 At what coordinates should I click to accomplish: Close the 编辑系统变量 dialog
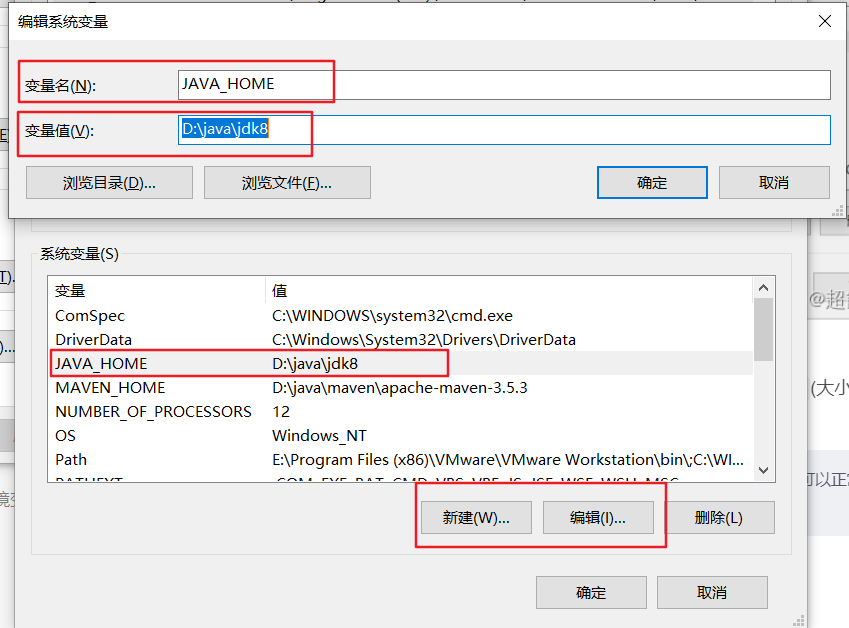[x=824, y=21]
